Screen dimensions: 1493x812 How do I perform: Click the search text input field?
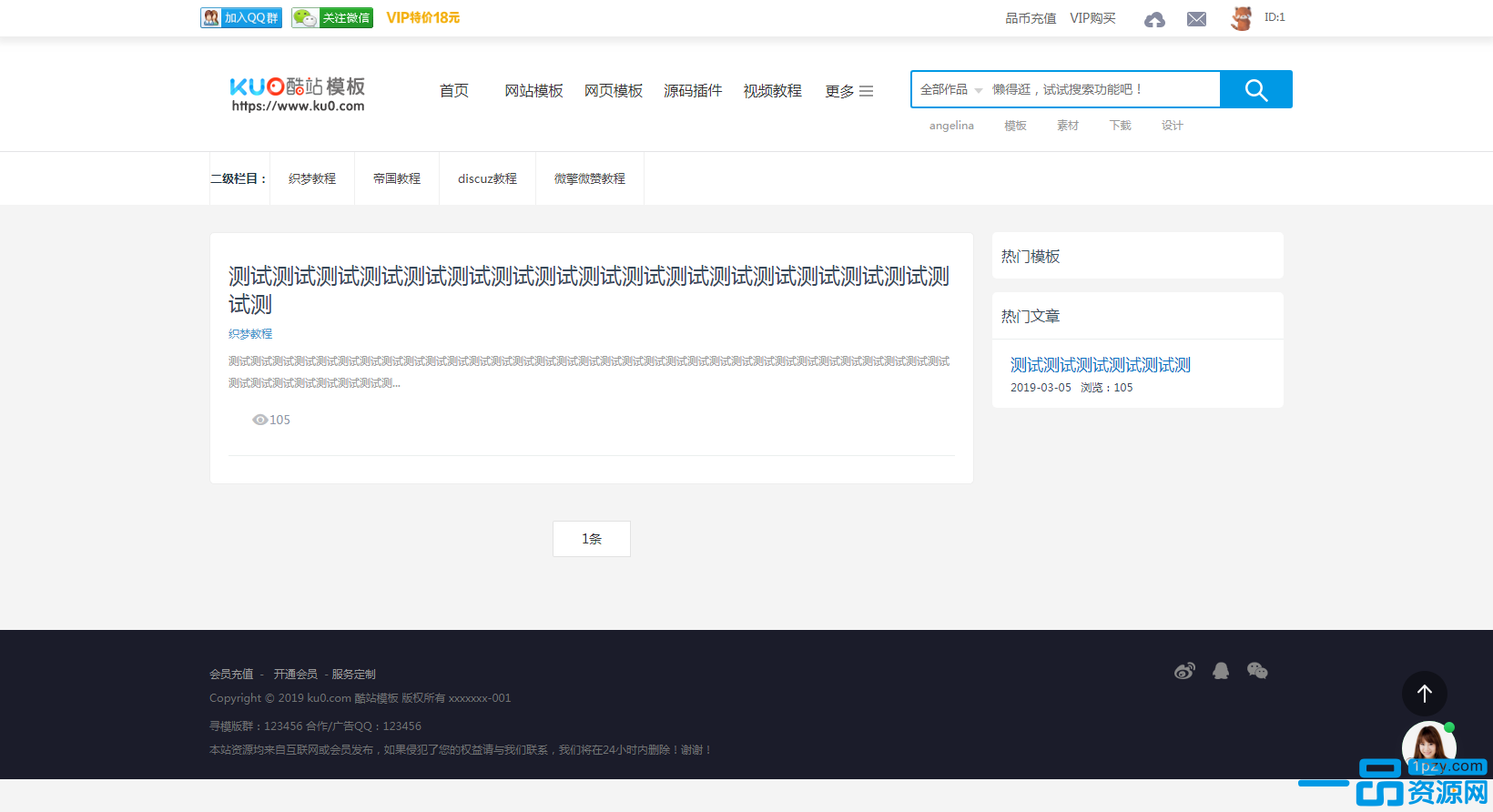click(1102, 89)
